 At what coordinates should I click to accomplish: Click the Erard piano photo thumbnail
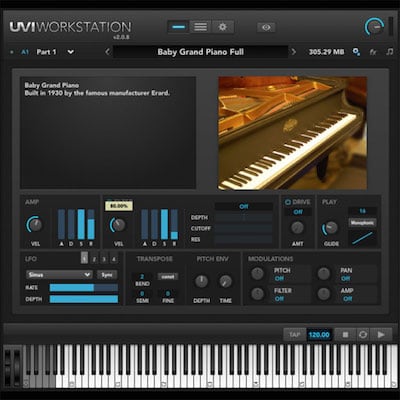pyautogui.click(x=292, y=133)
